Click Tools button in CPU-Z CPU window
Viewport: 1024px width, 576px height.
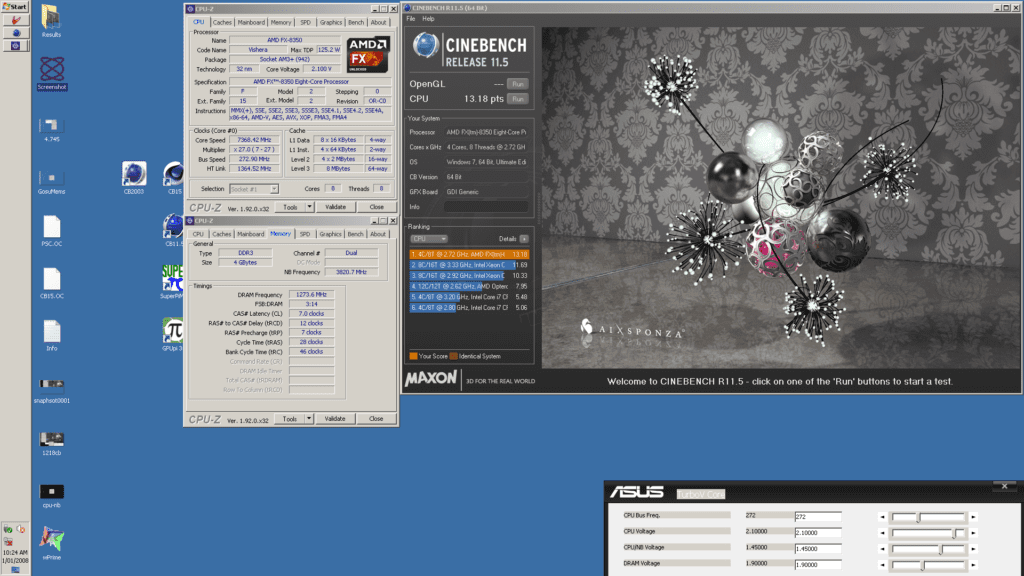(290, 207)
